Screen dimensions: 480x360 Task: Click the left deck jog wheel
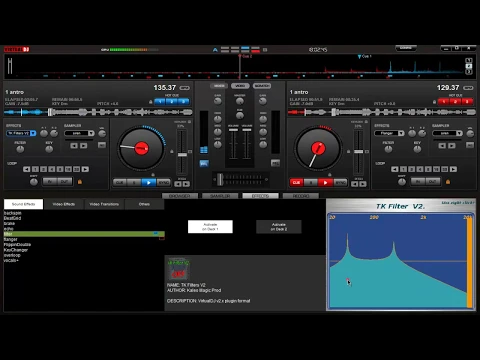coord(141,148)
